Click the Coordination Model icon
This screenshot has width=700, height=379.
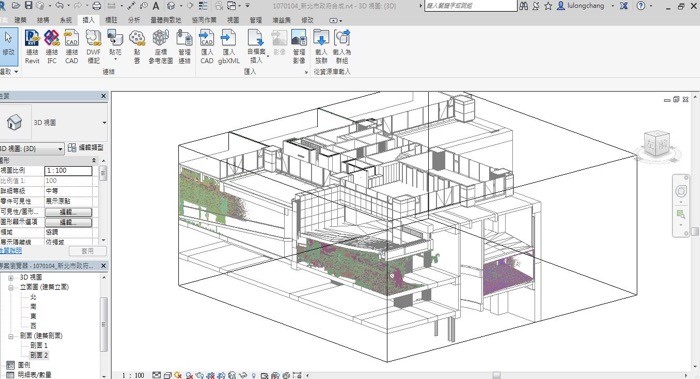point(161,38)
